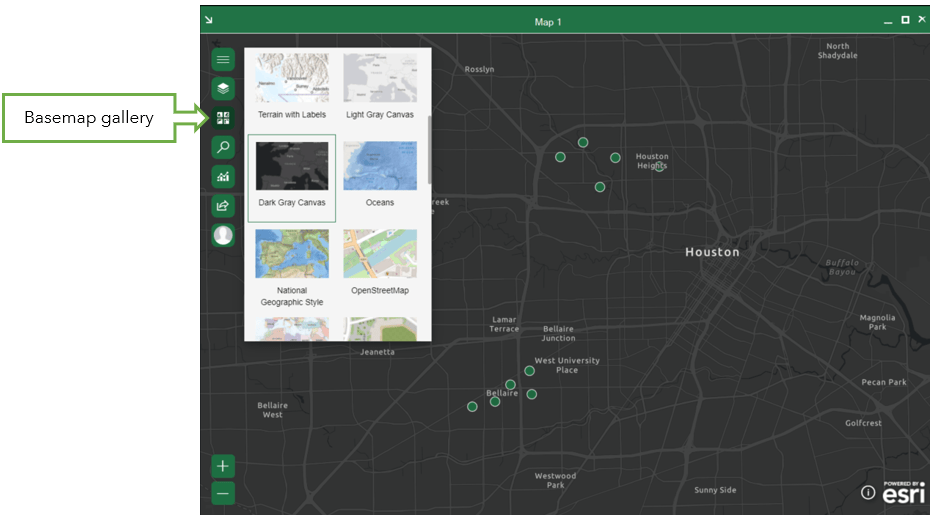Click the West University Place label
The image size is (935, 519).
point(567,365)
